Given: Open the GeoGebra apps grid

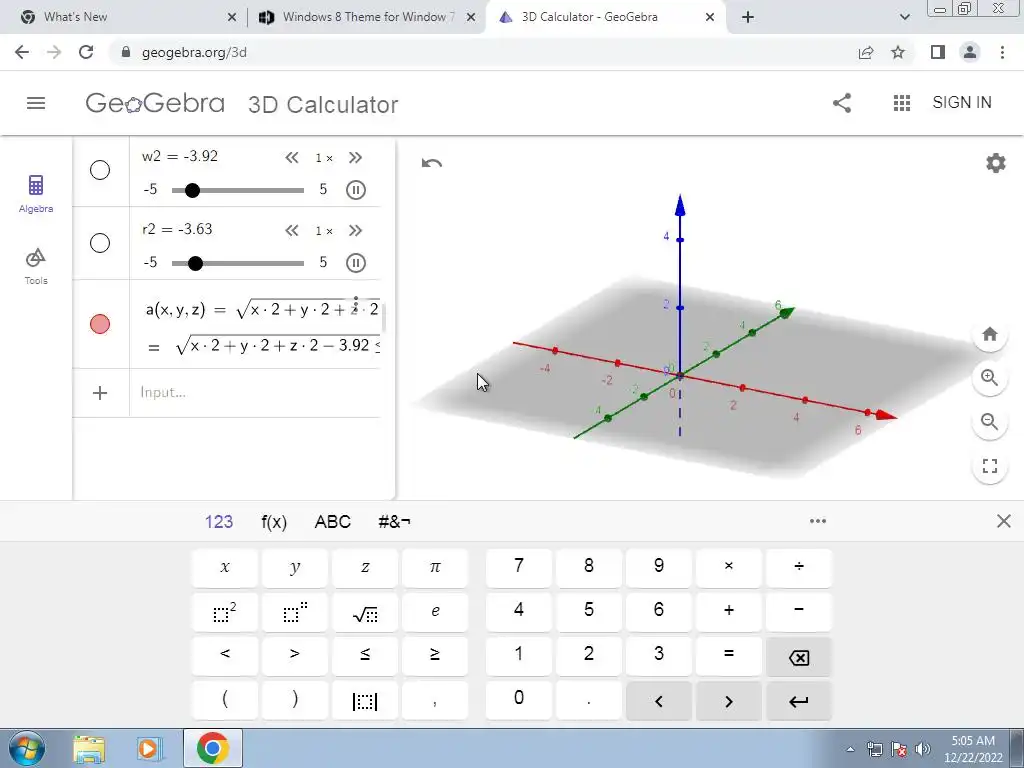Looking at the screenshot, I should pos(902,103).
